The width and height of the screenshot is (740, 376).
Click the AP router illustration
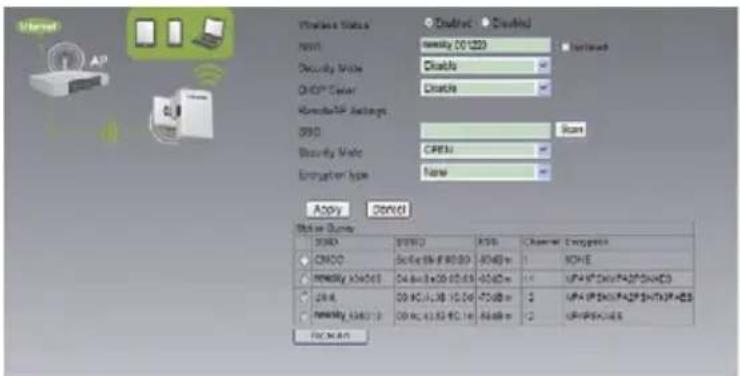(x=69, y=69)
